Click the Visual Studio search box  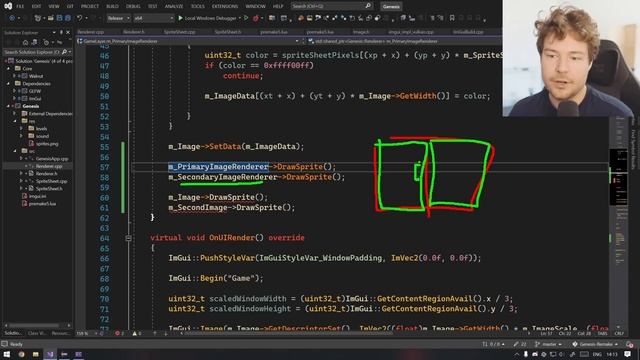[x=331, y=6]
